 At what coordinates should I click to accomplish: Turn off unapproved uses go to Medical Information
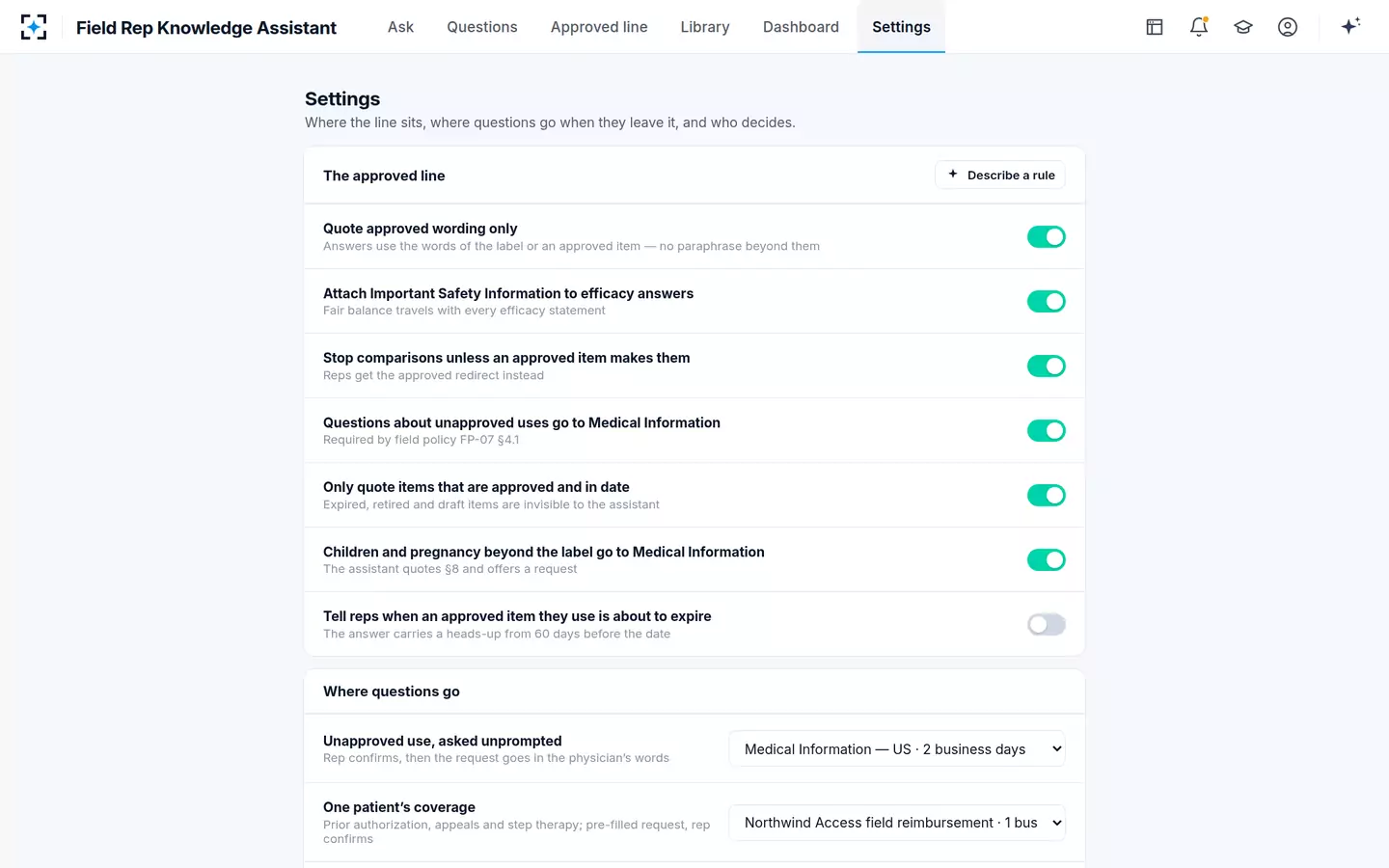[1047, 431]
